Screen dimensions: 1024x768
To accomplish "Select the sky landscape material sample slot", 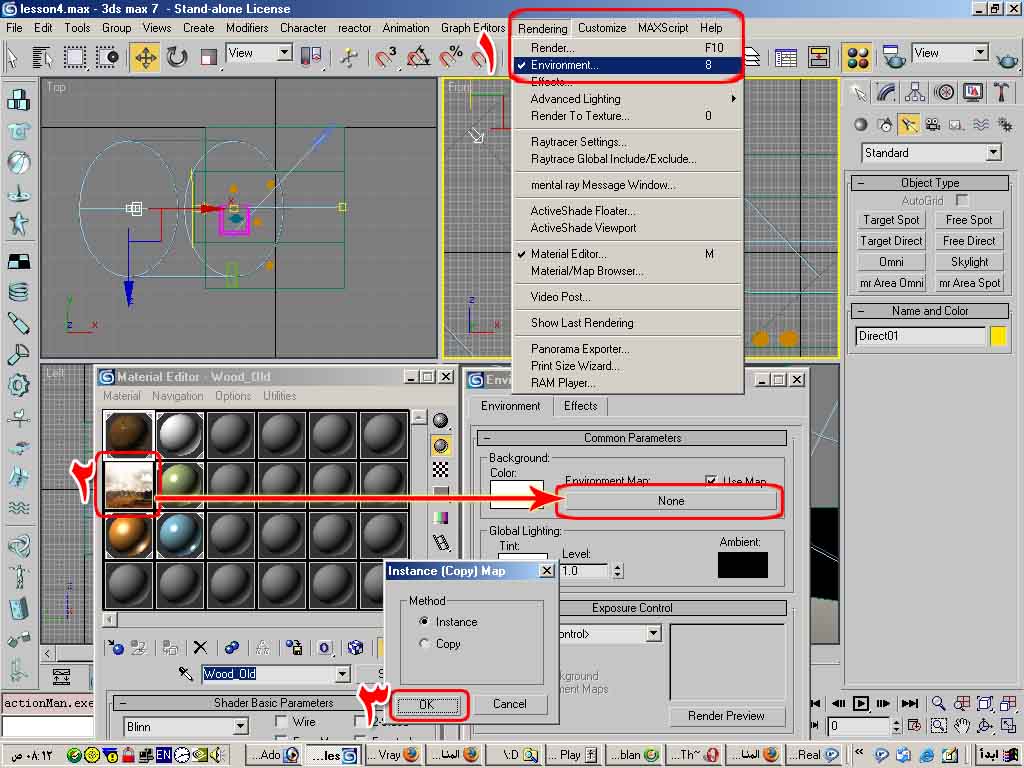I will (x=129, y=484).
